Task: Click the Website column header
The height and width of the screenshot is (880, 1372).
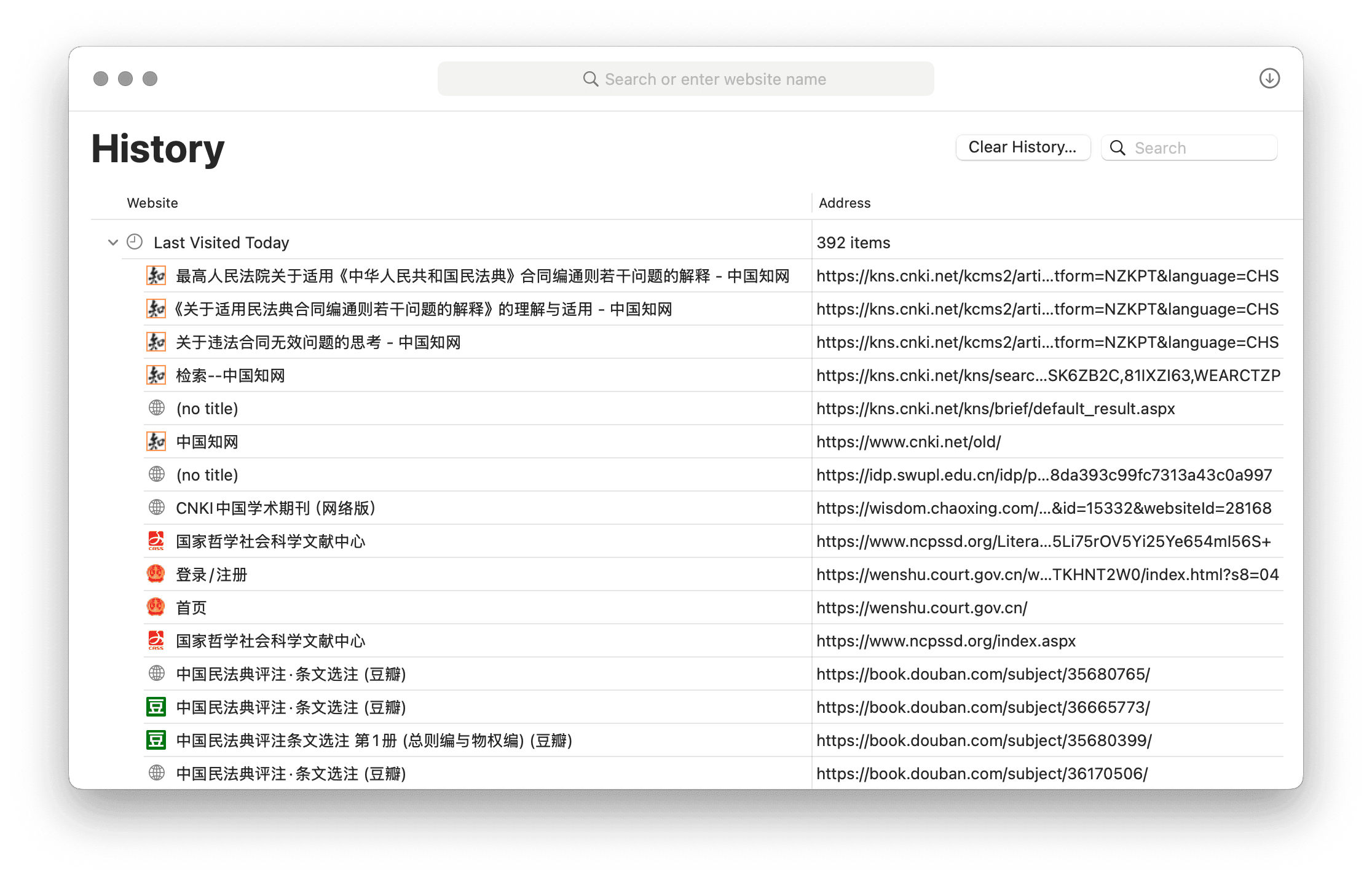Action: [x=152, y=203]
